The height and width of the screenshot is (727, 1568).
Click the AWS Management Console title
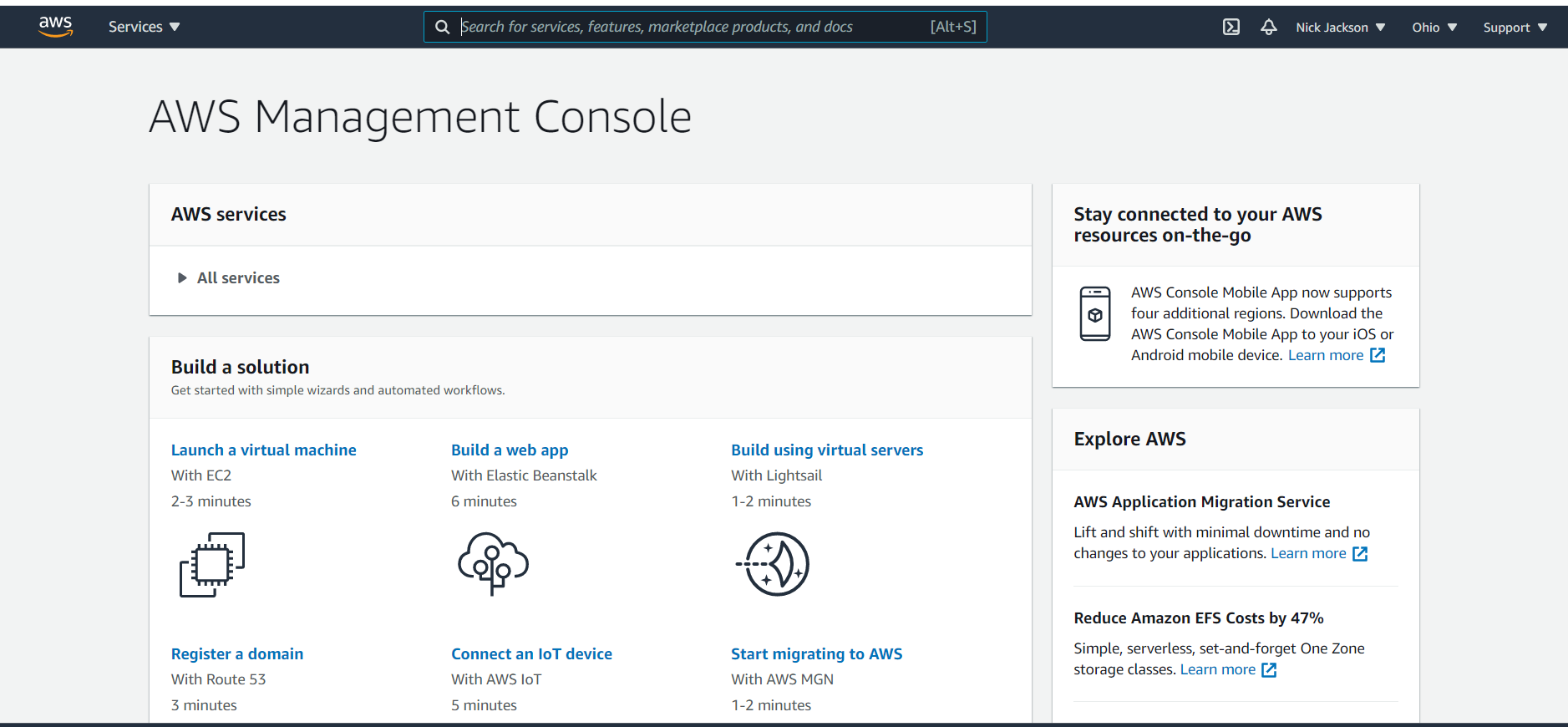420,117
